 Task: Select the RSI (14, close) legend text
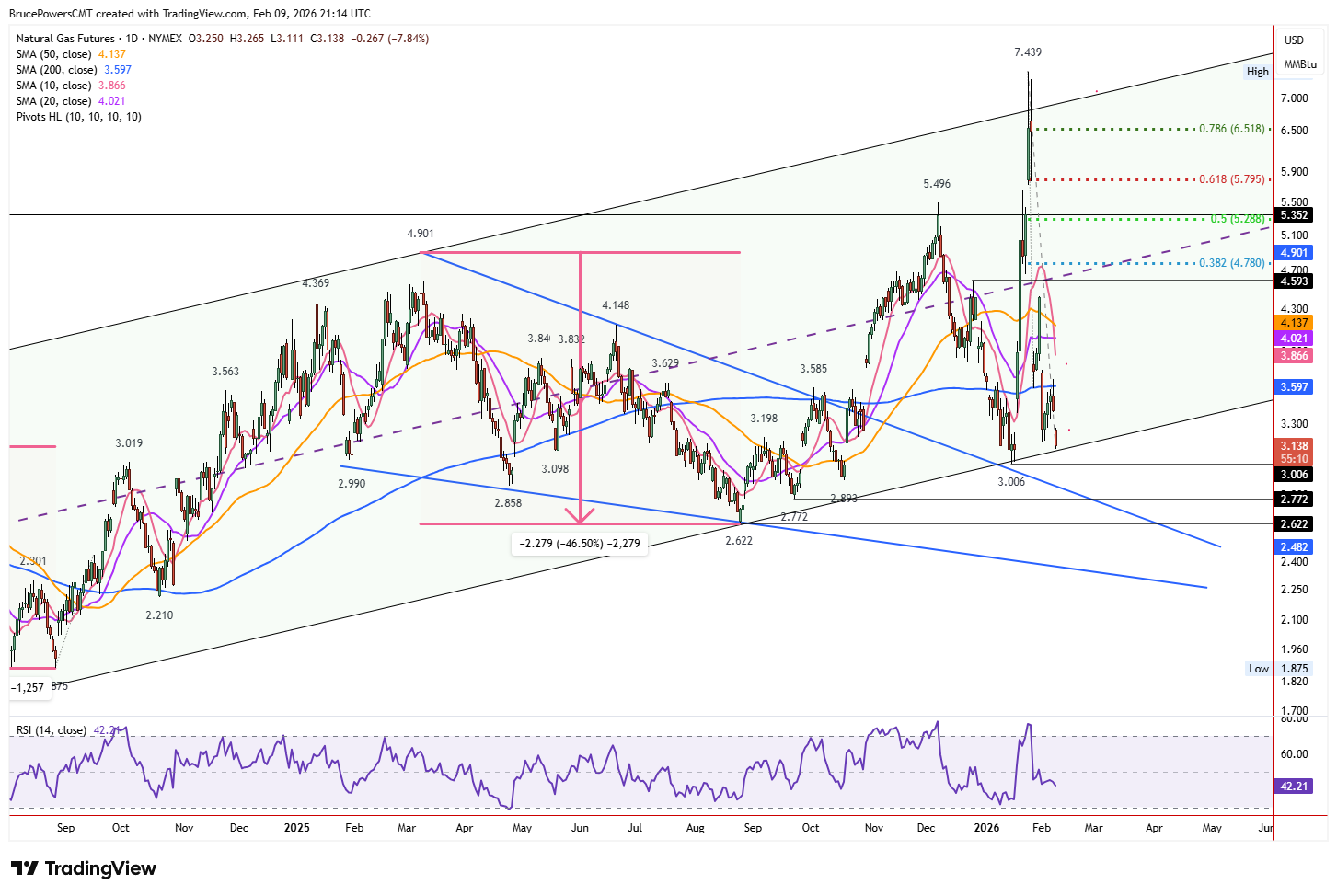coord(52,729)
